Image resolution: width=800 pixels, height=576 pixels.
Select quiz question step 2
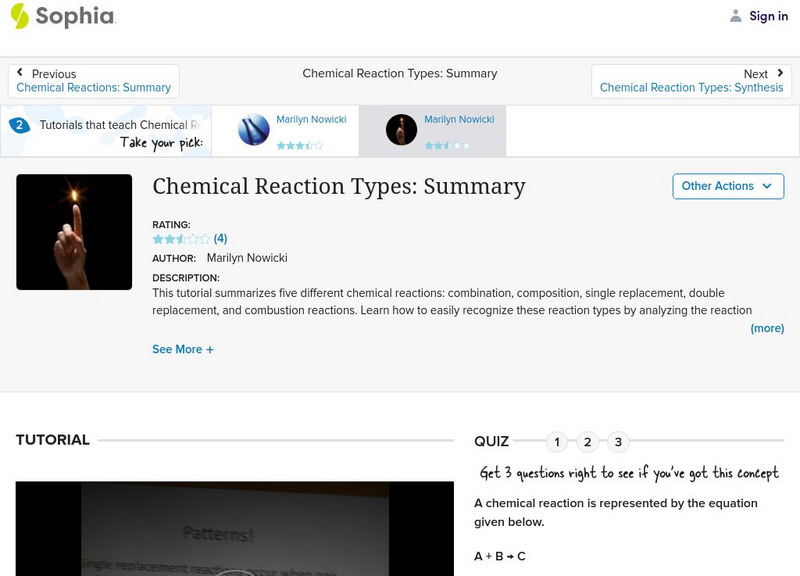pos(588,440)
